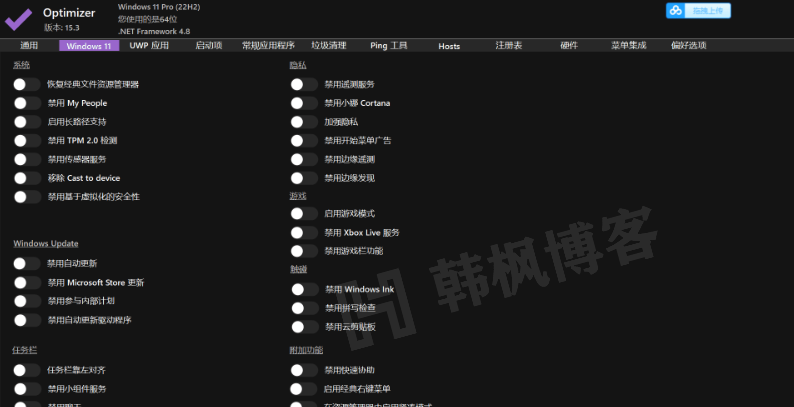Turn on 禁用自动更新驱动程序 switch
This screenshot has width=794, height=407.
pos(27,319)
